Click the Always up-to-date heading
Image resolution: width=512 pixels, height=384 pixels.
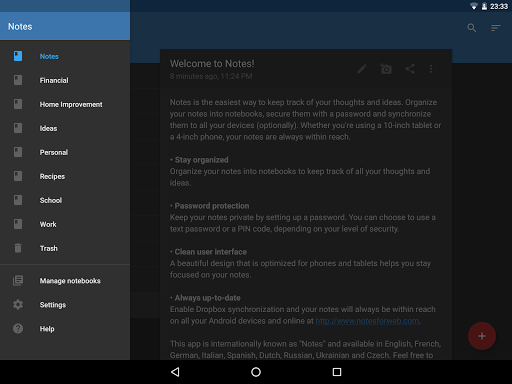pos(207,298)
